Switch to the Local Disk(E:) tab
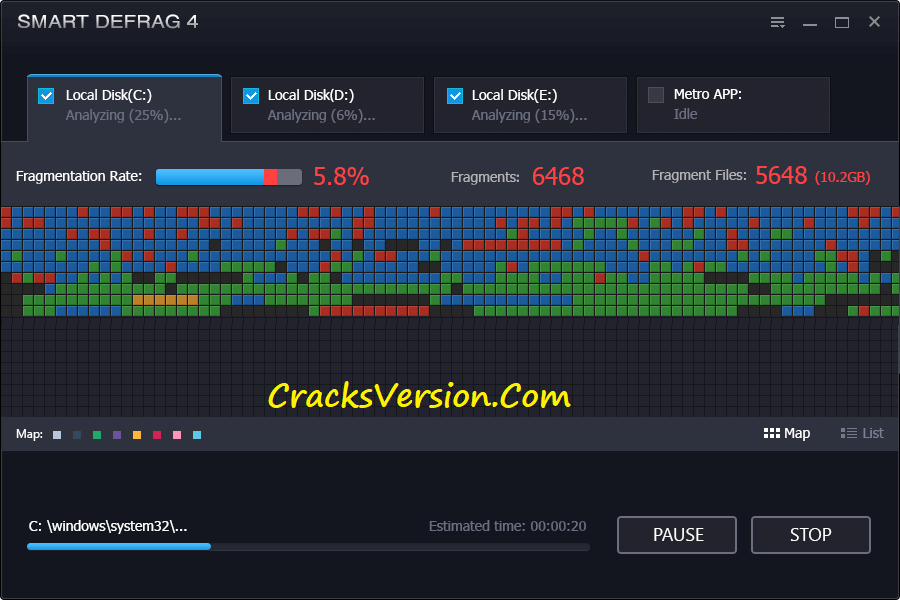 click(x=530, y=105)
